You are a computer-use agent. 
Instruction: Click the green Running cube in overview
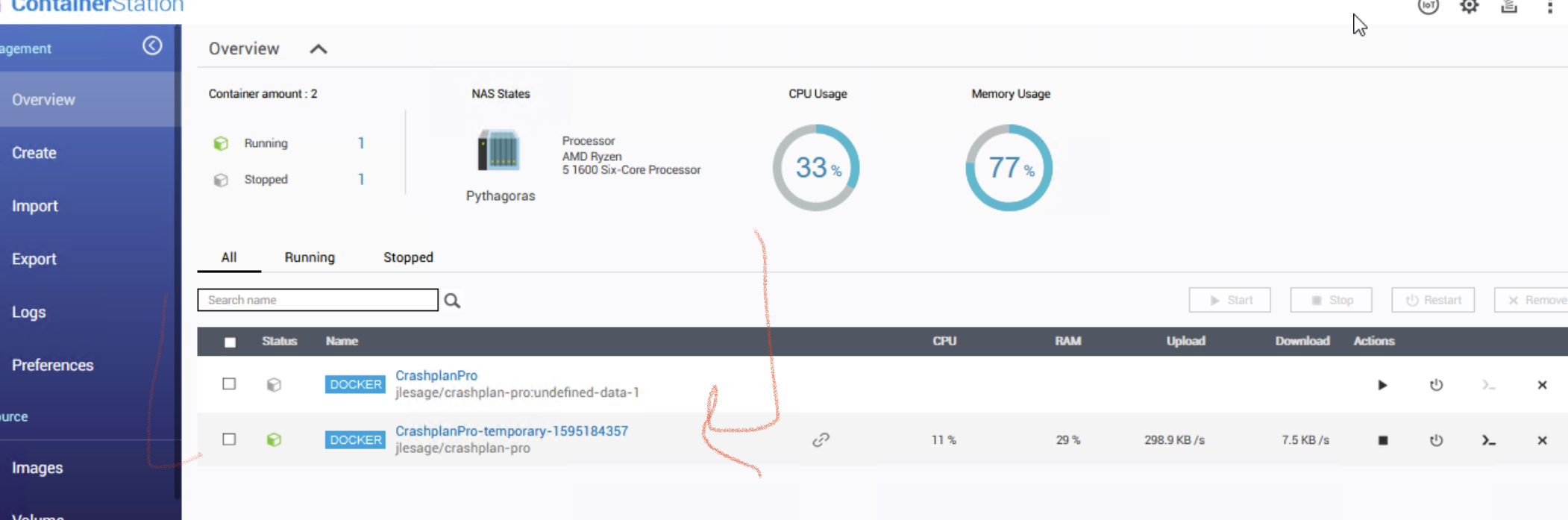click(x=221, y=143)
